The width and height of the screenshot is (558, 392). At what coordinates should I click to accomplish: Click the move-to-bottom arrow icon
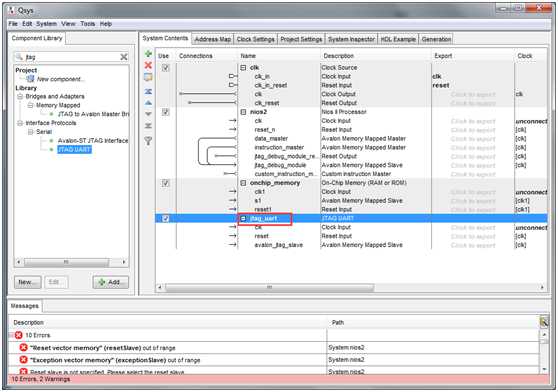point(148,126)
